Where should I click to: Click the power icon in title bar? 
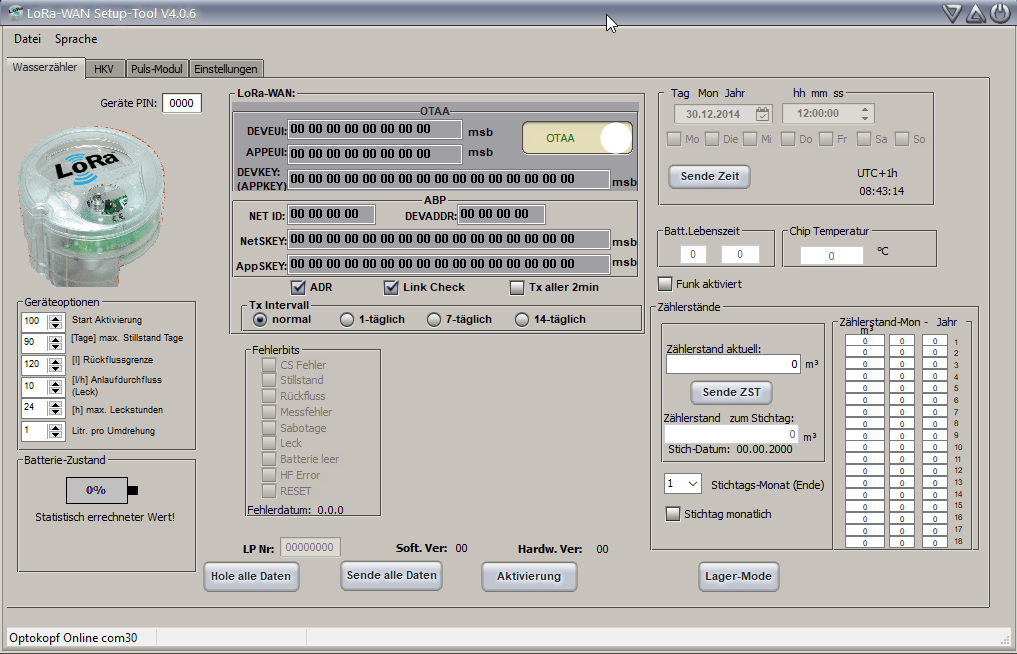pos(999,14)
